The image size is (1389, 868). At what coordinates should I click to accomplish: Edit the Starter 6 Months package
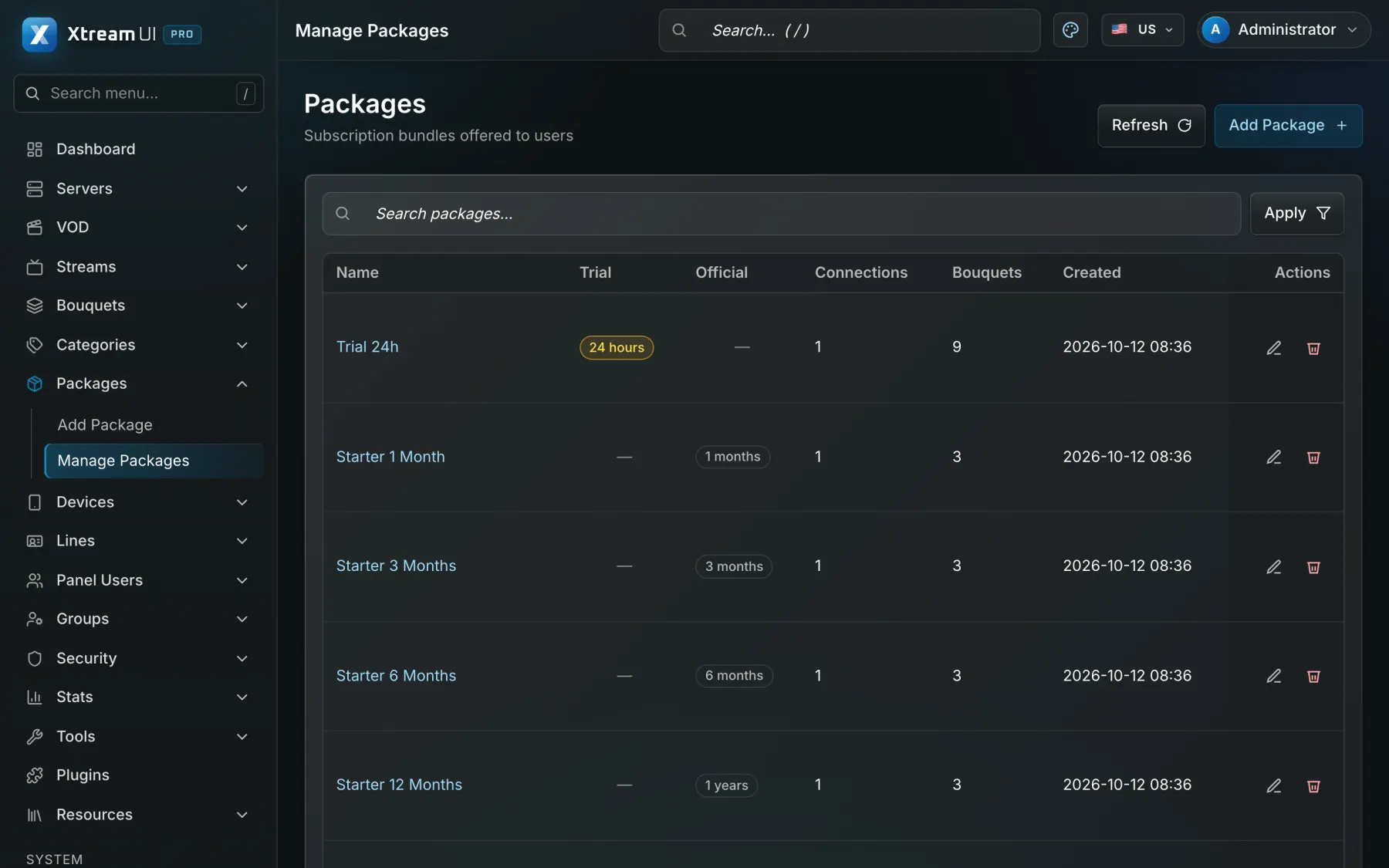pyautogui.click(x=1274, y=676)
